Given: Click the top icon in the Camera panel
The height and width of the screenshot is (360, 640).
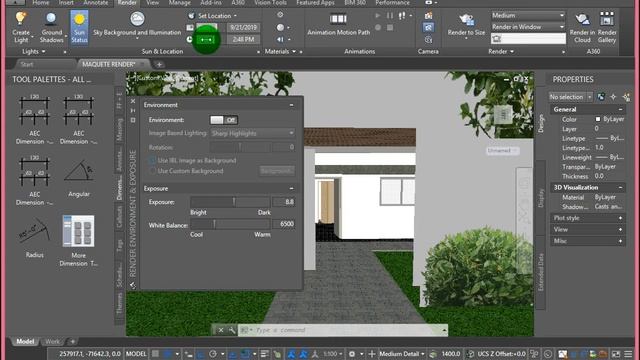Looking at the screenshot, I should pyautogui.click(x=428, y=16).
